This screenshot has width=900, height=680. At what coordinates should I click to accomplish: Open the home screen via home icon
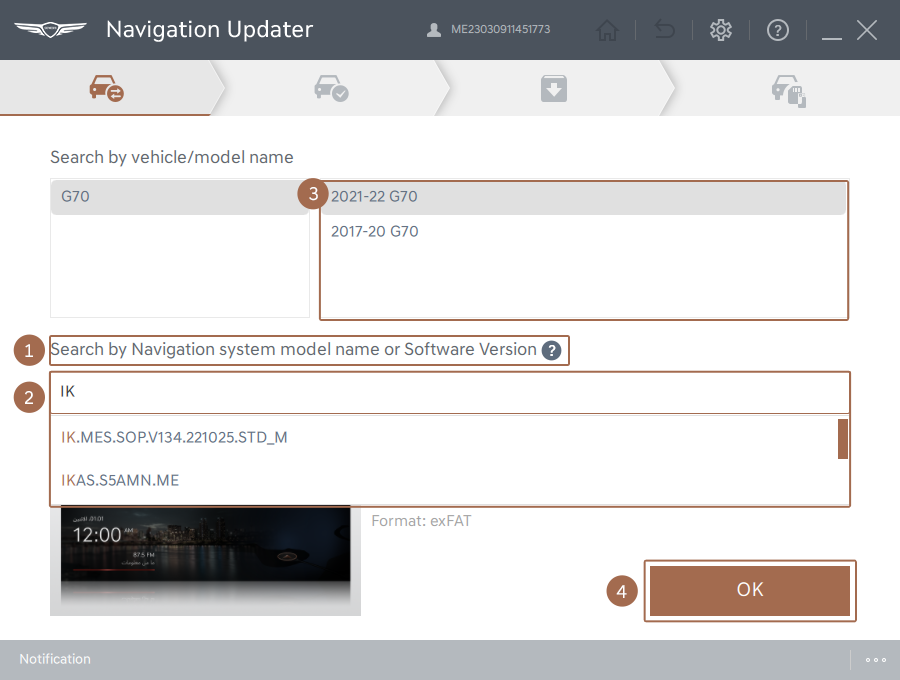click(x=607, y=30)
